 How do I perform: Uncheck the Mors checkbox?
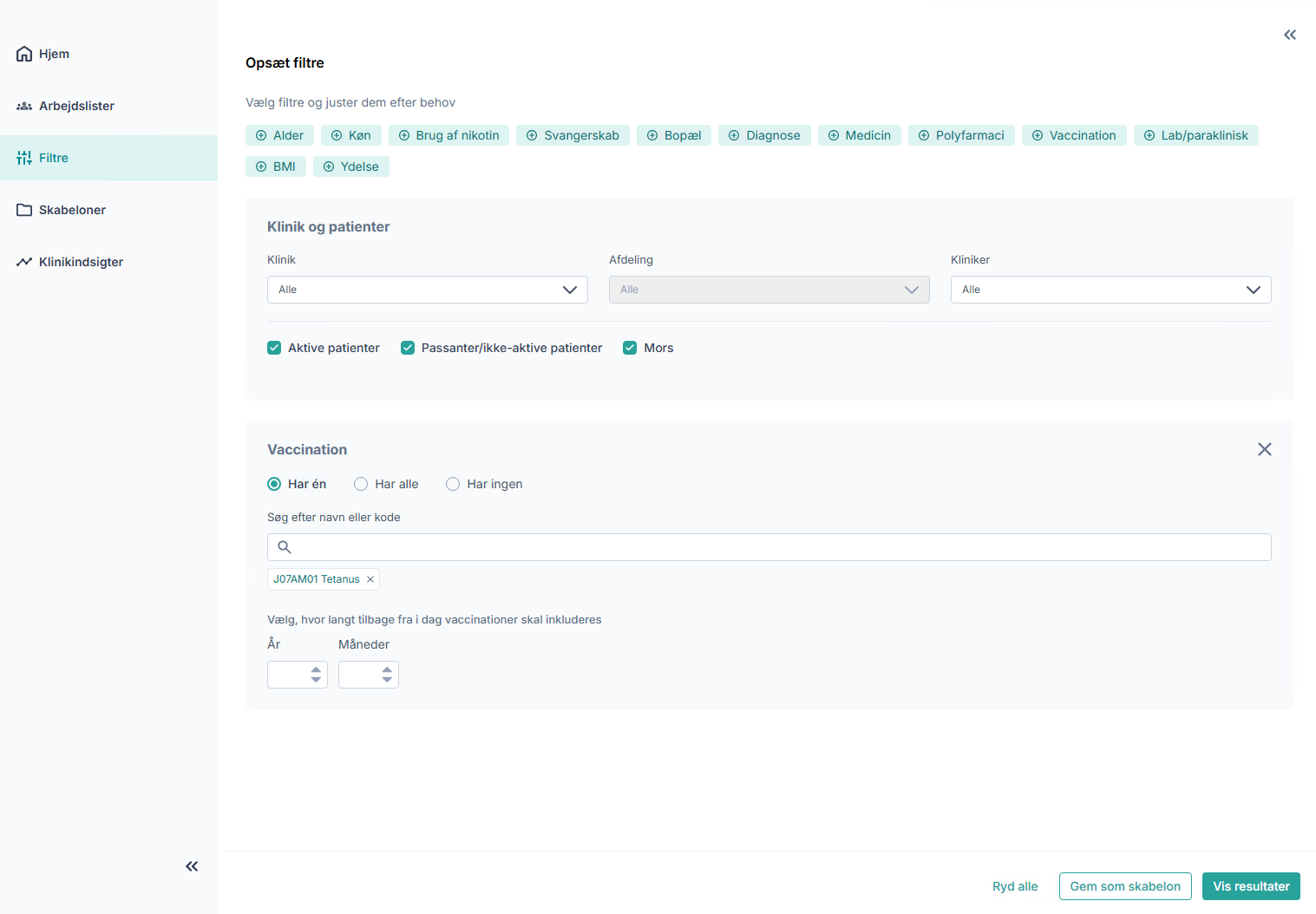pos(630,348)
